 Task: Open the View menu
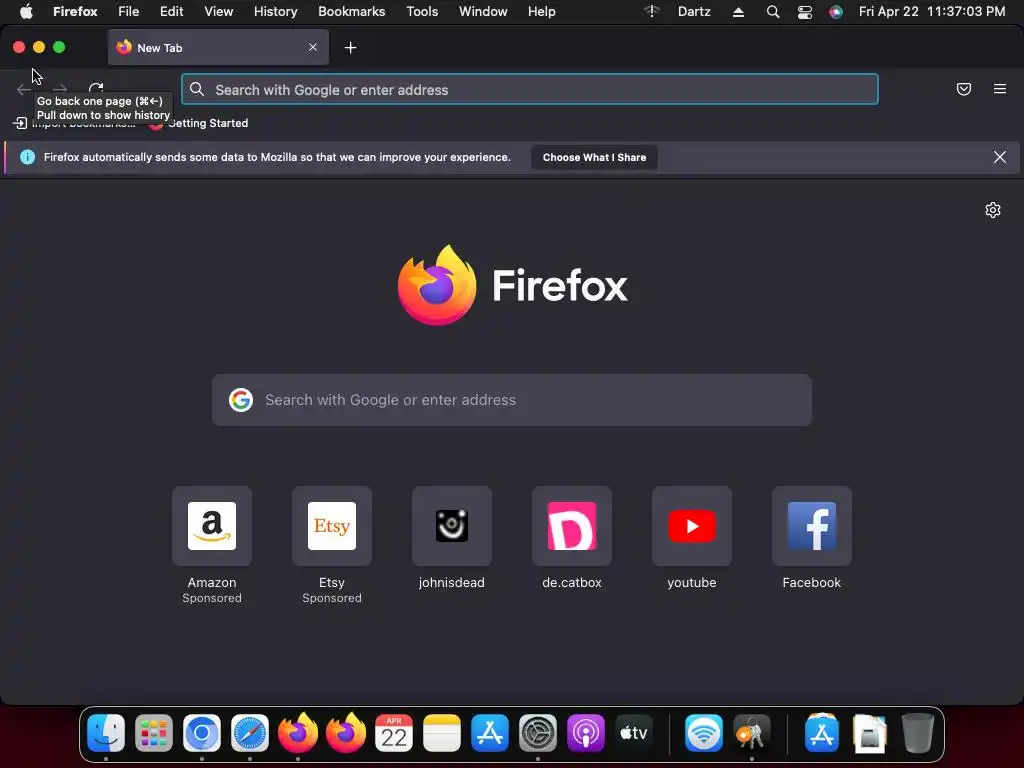(218, 12)
